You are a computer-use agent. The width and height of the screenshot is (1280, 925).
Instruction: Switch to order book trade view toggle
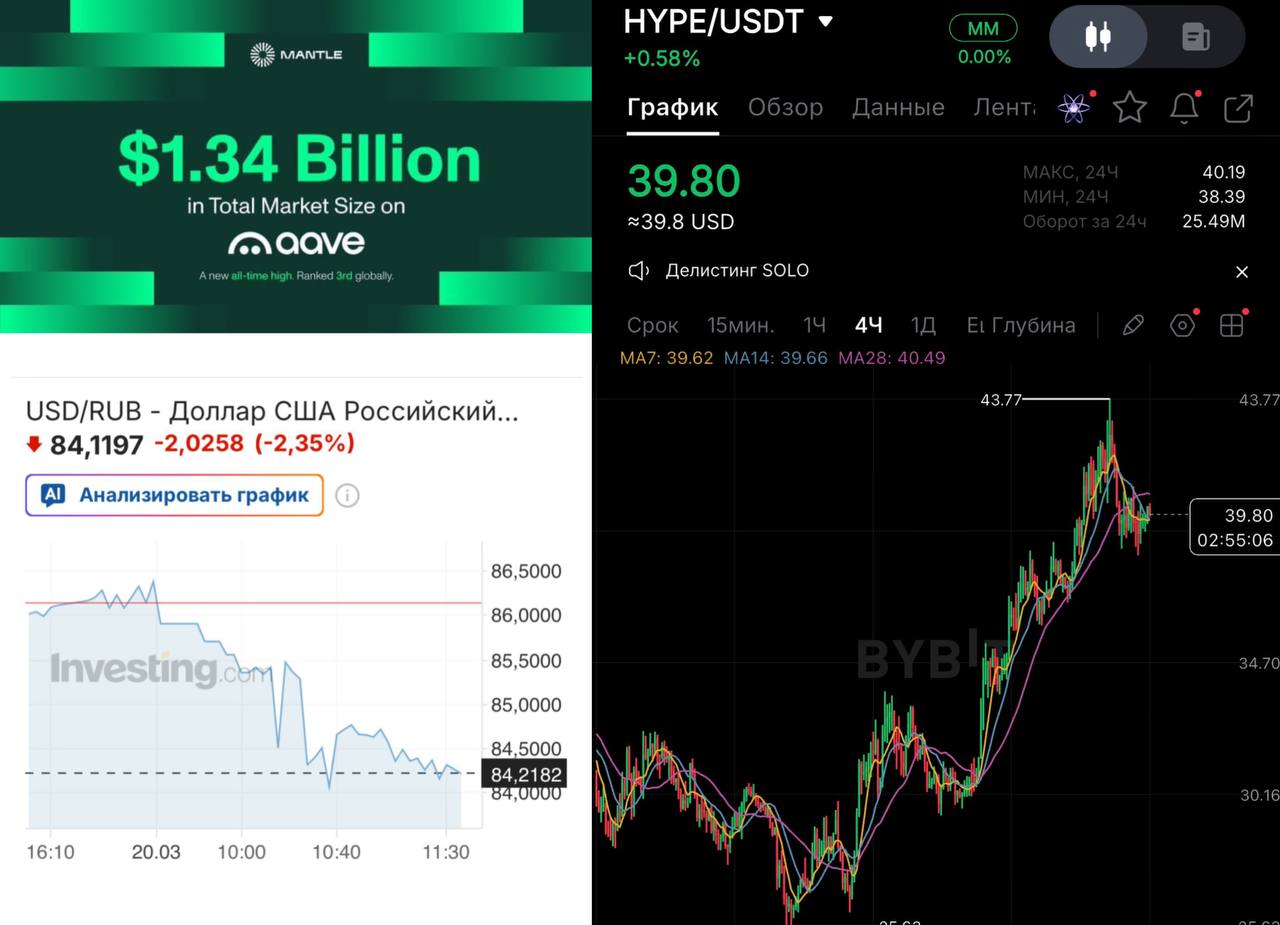coord(1195,37)
